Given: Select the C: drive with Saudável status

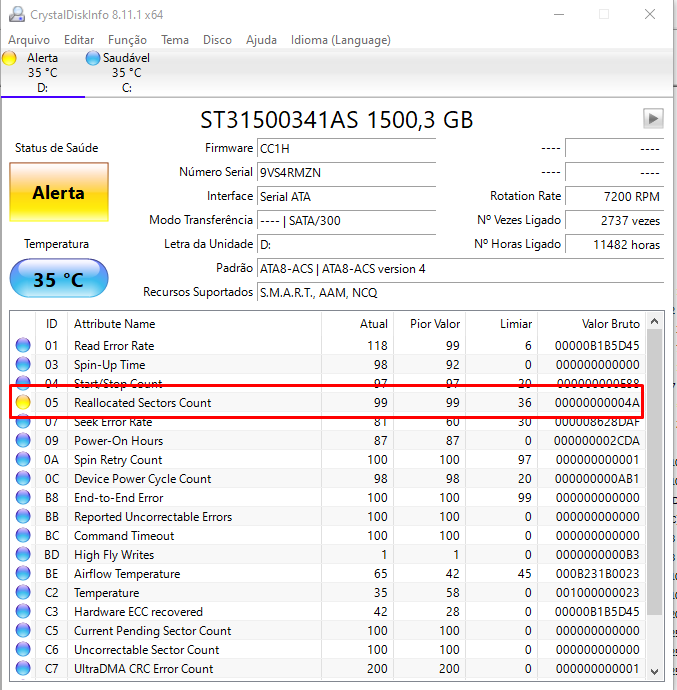Looking at the screenshot, I should tap(127, 73).
